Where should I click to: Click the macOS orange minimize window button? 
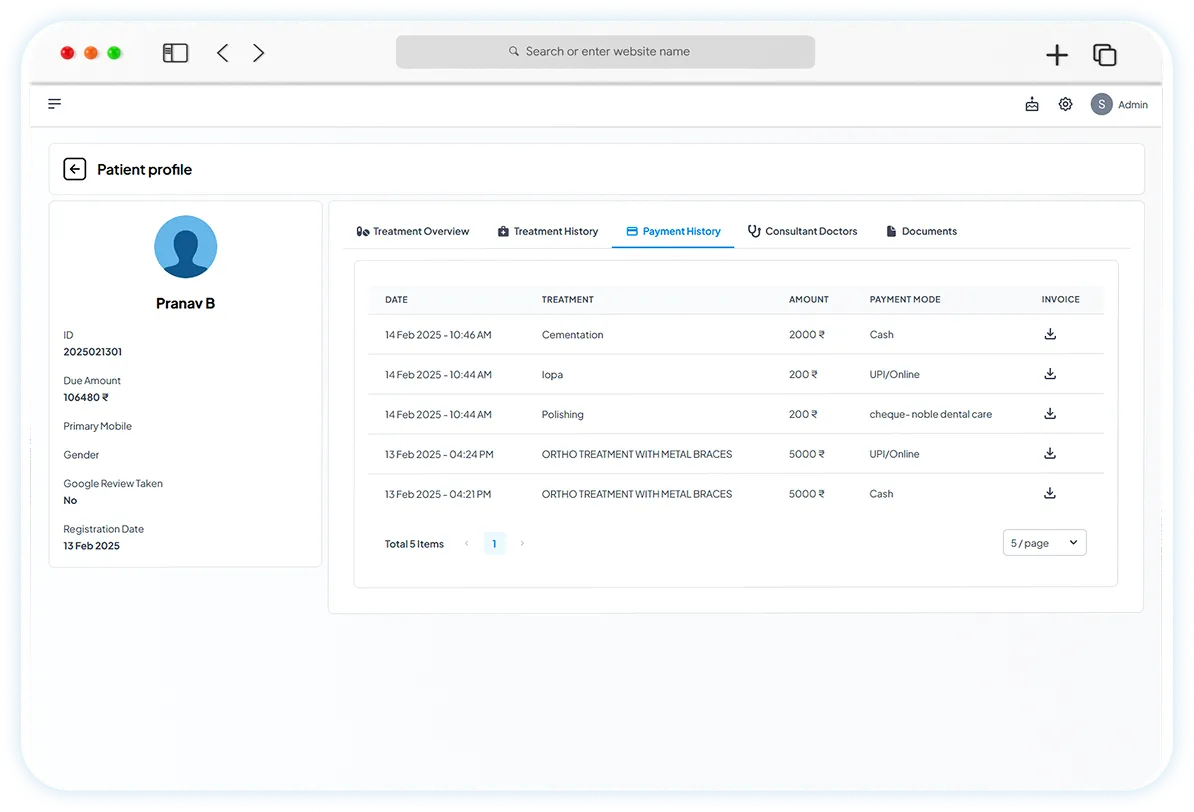[x=91, y=53]
